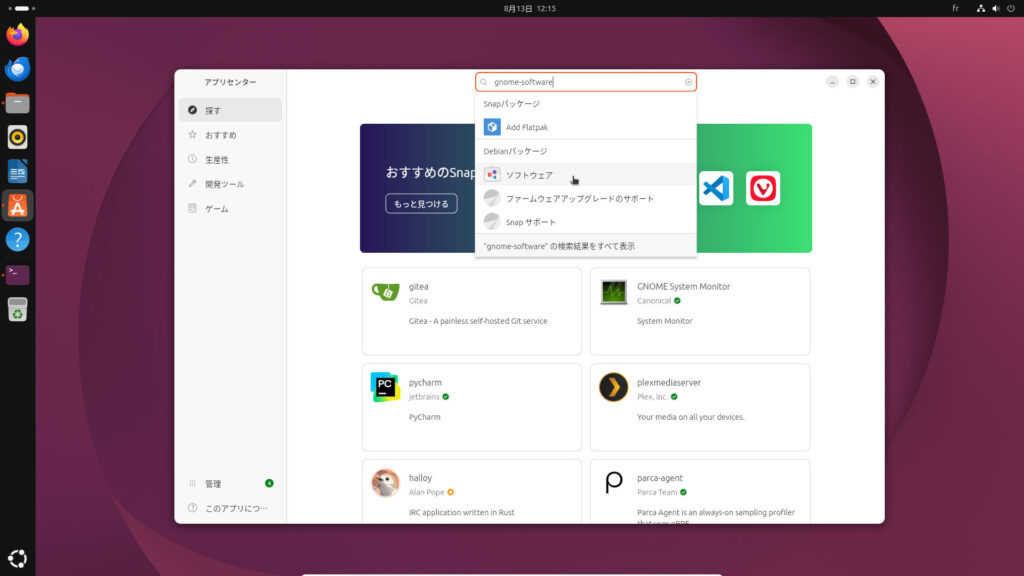
Task: Open おすすめ category in sidebar
Action: pos(231,135)
